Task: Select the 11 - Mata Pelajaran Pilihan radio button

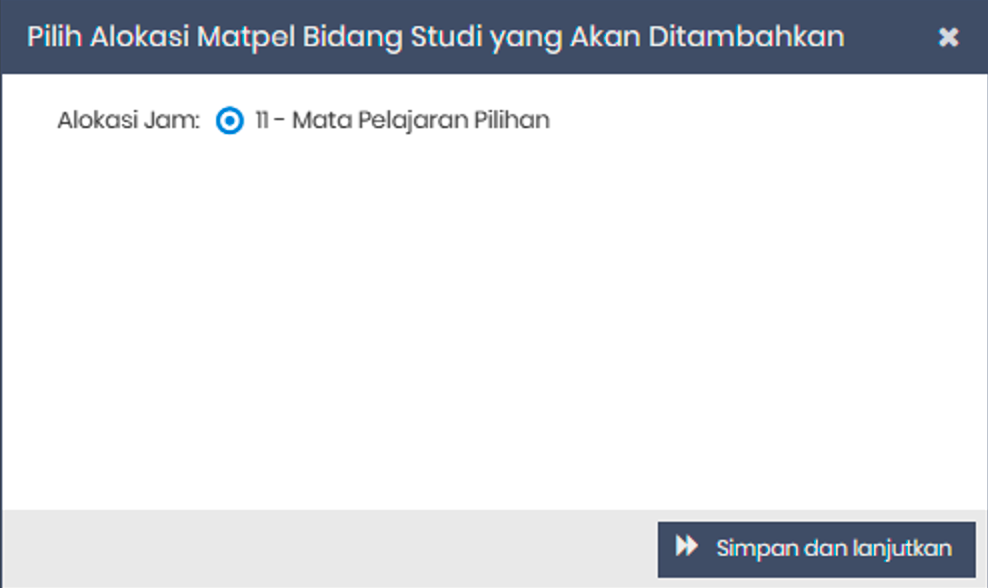Action: [x=229, y=120]
